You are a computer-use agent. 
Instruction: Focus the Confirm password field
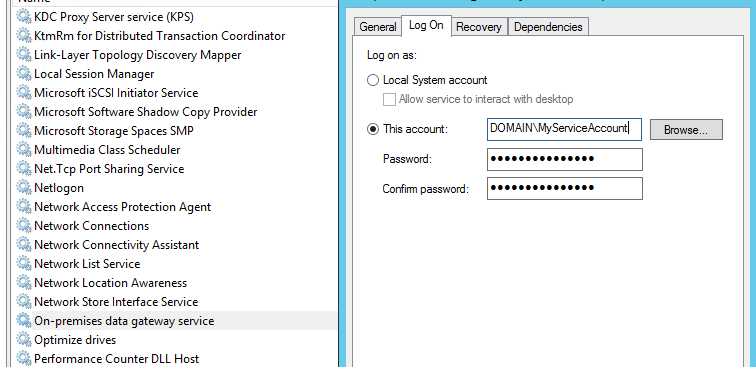coord(565,188)
